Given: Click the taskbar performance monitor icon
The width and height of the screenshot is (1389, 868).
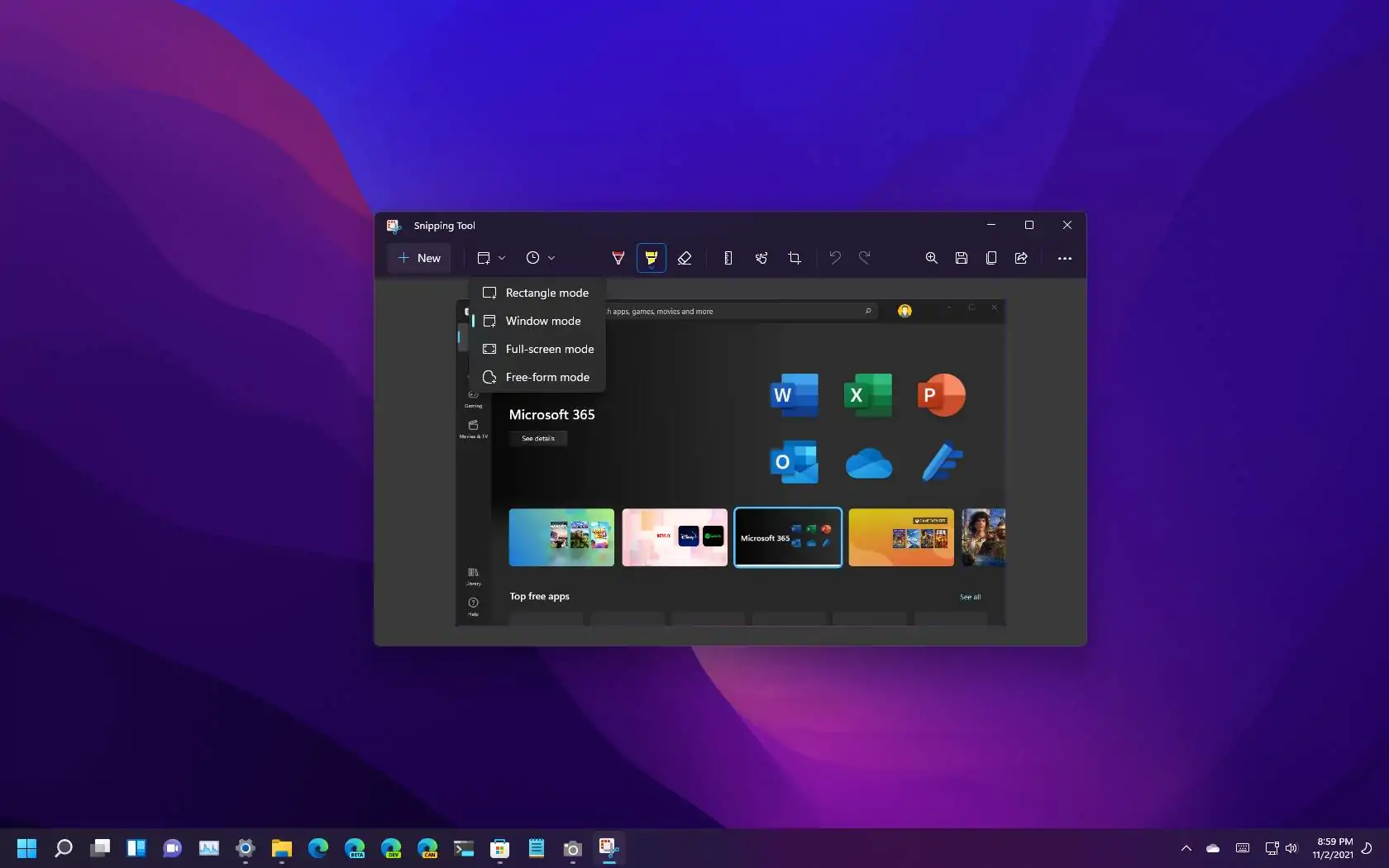Looking at the screenshot, I should (x=209, y=848).
